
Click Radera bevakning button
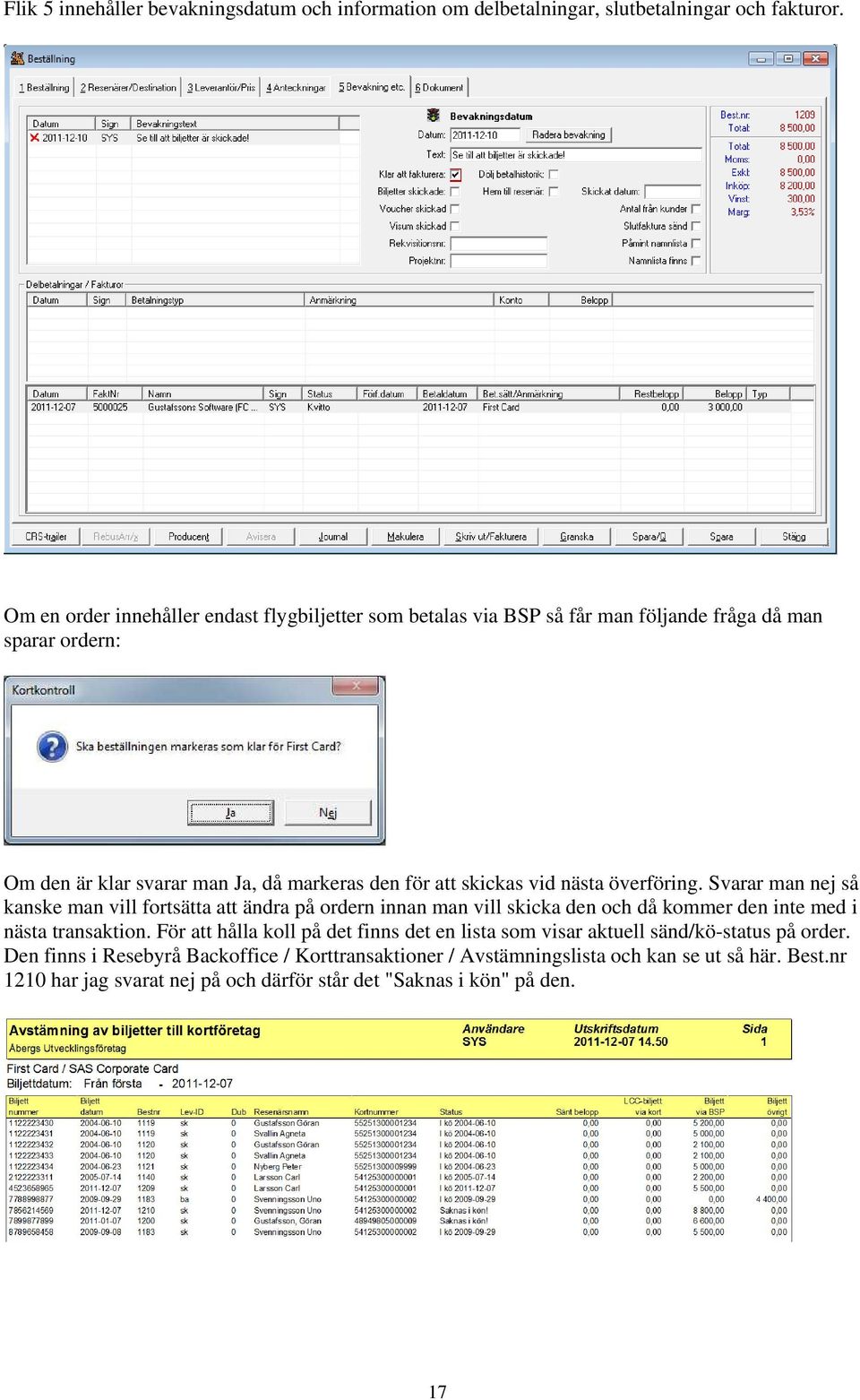(x=569, y=134)
